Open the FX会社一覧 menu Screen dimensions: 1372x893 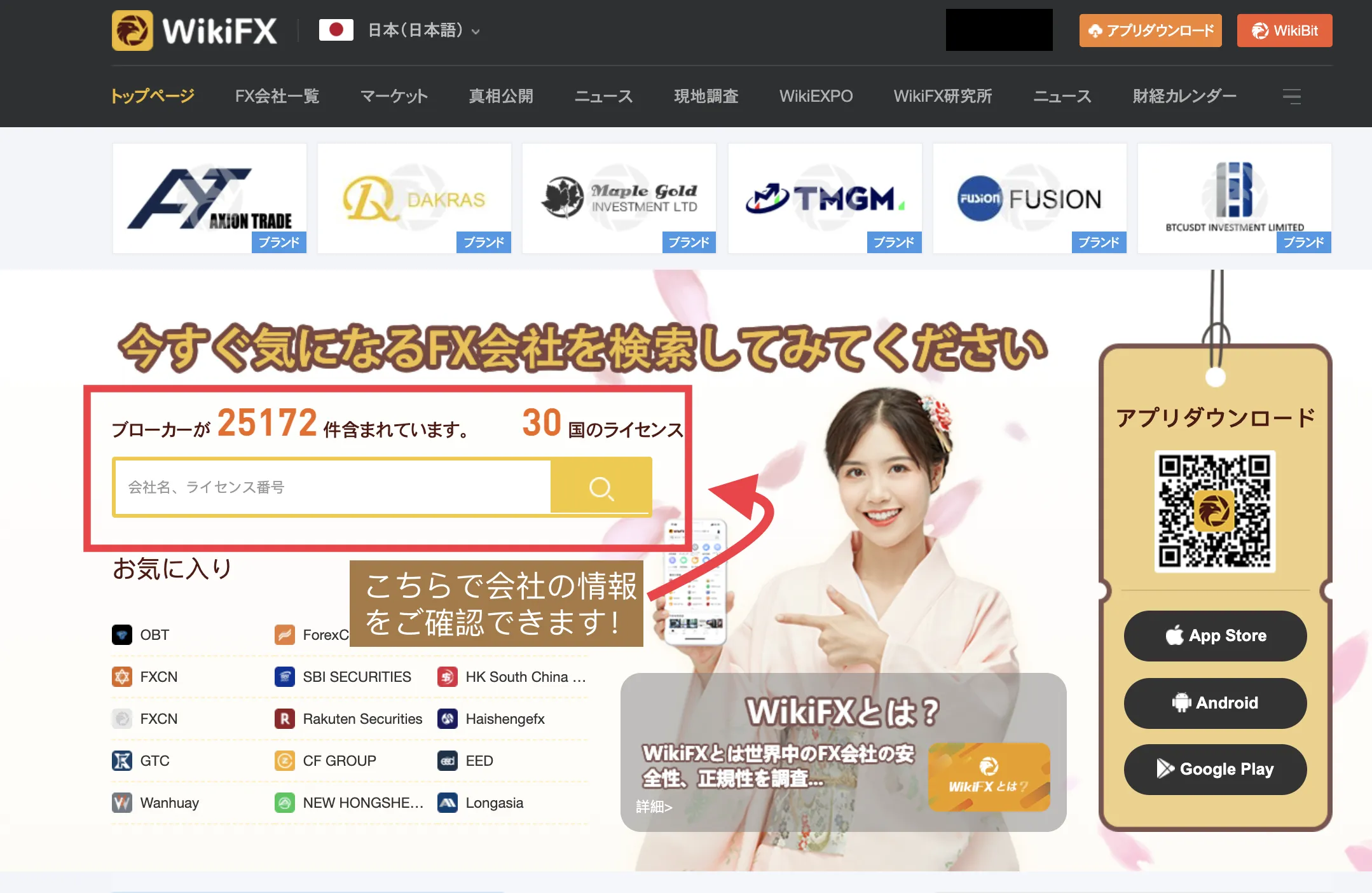tap(277, 96)
